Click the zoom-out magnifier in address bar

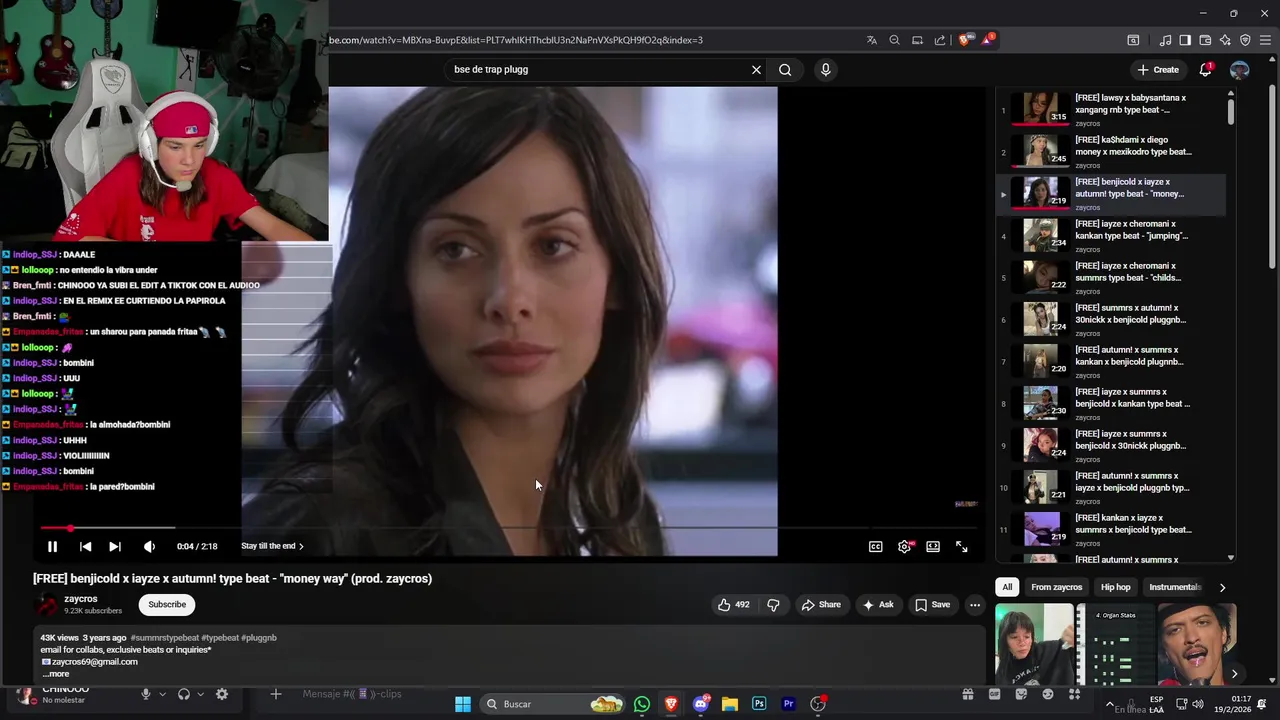(894, 40)
